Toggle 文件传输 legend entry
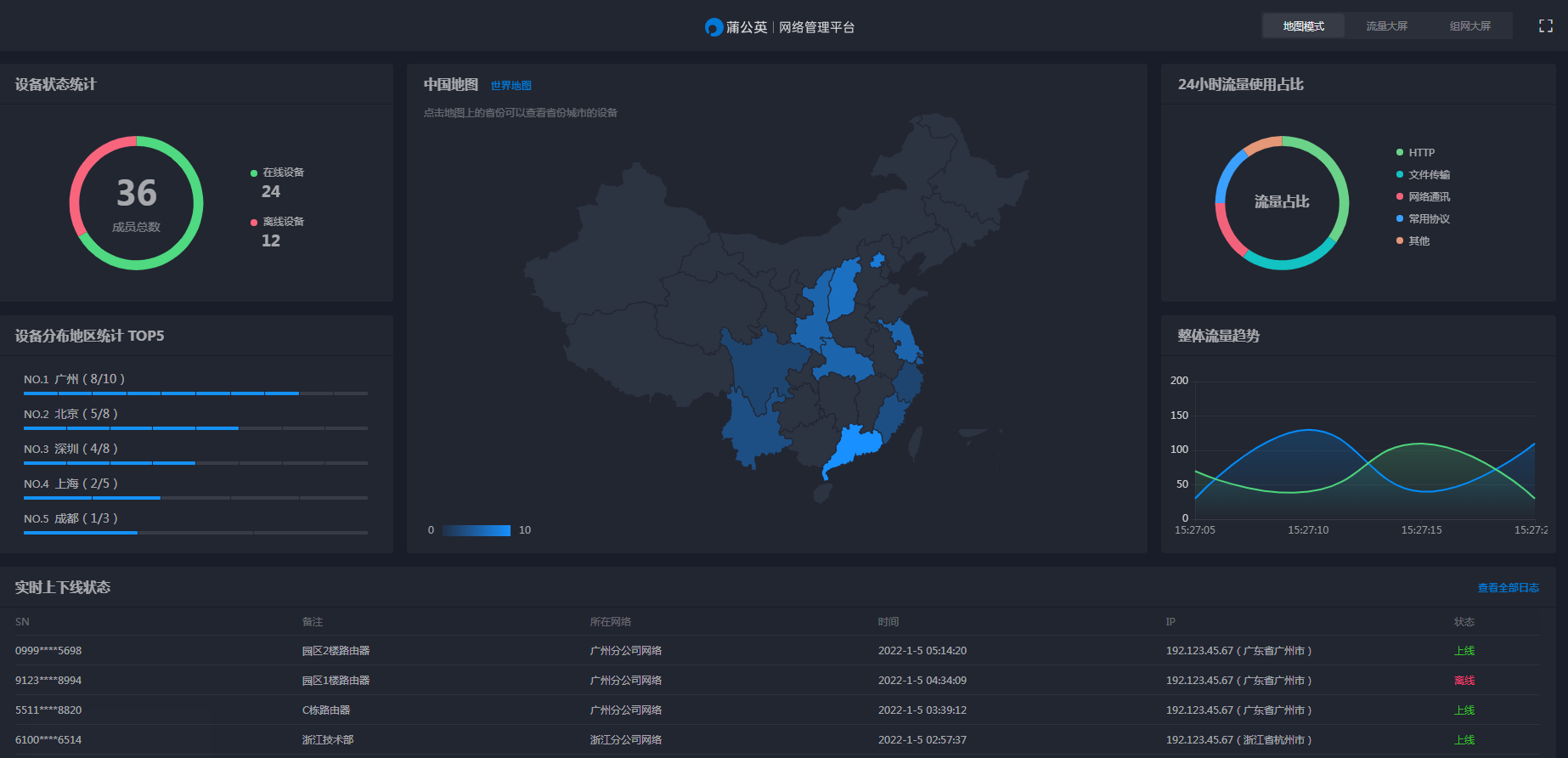This screenshot has height=758, width=1568. click(x=1423, y=175)
